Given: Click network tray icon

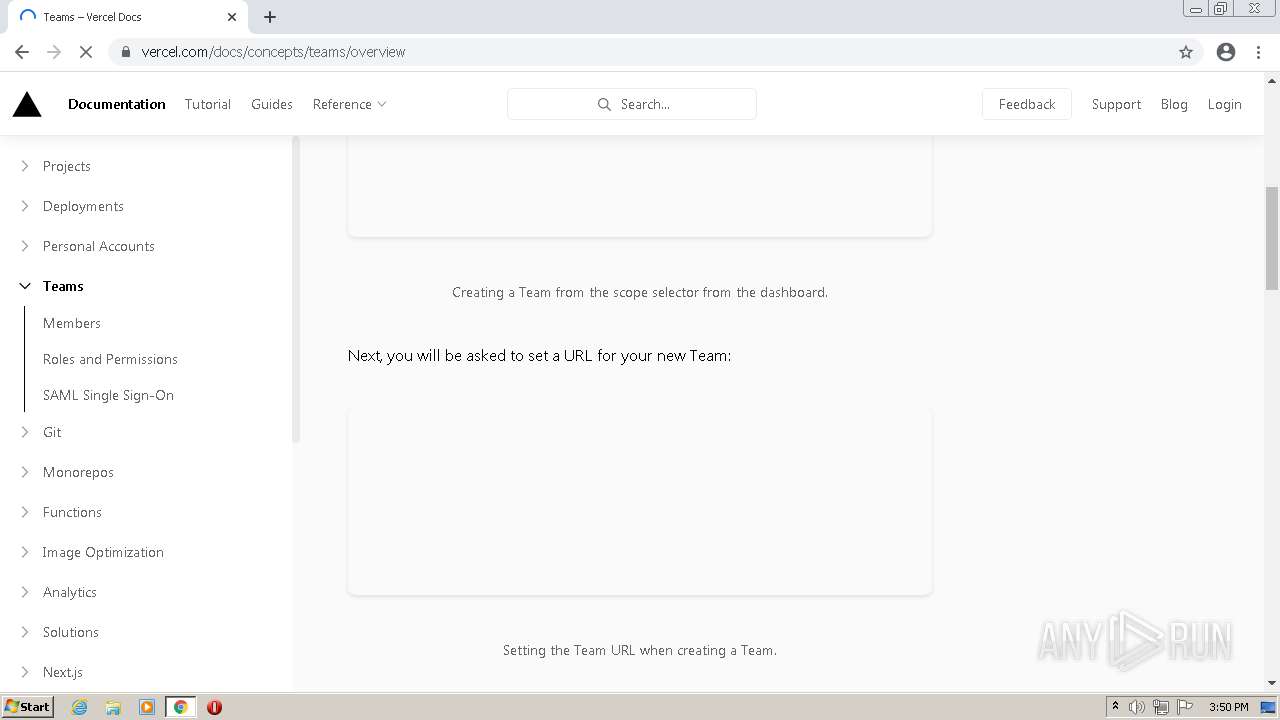Looking at the screenshot, I should click(x=1161, y=707).
